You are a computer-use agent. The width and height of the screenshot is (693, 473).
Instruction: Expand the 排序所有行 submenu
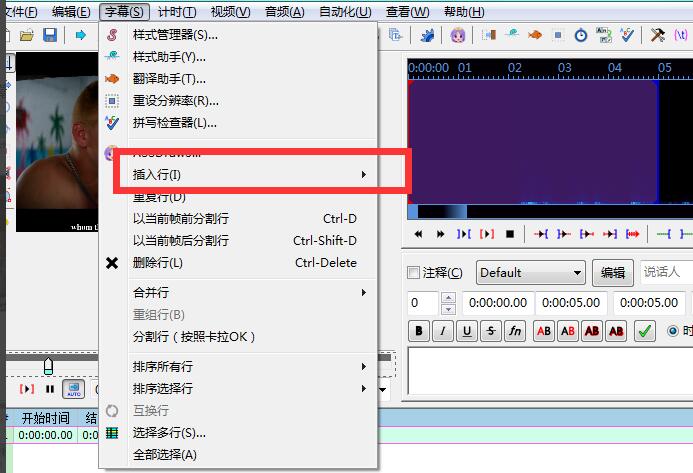239,366
